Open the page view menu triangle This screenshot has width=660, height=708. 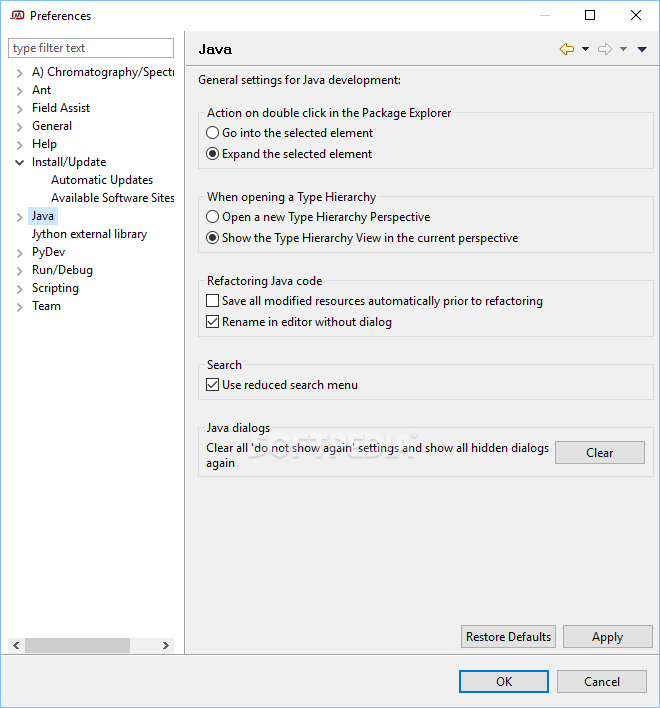tap(642, 49)
